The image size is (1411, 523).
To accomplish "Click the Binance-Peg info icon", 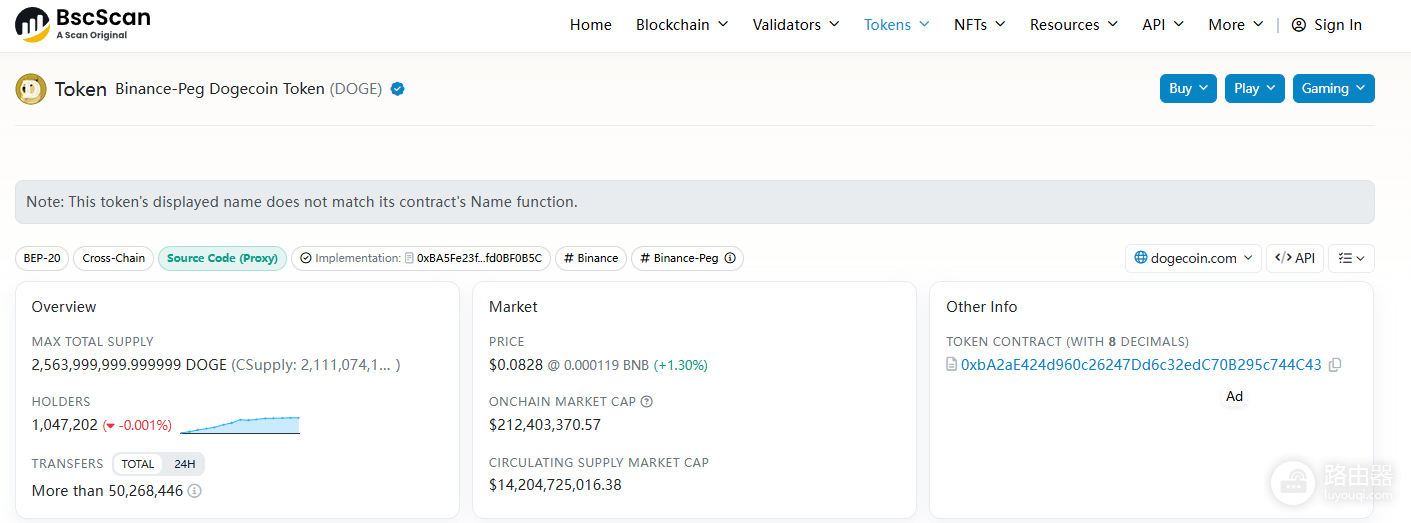I will [730, 258].
